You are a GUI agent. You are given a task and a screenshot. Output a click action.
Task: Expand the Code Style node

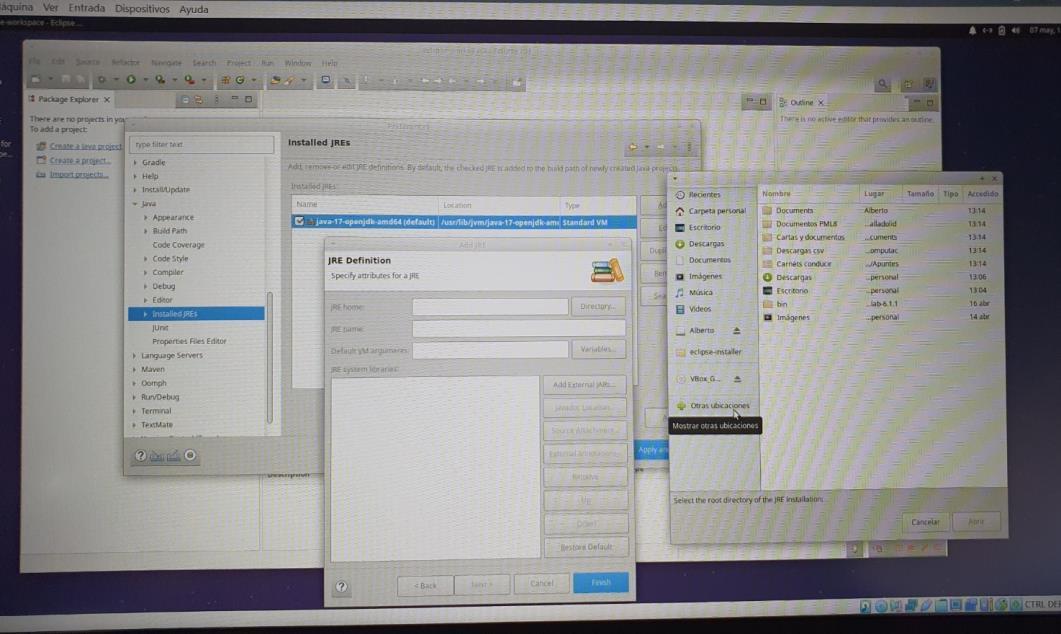pos(145,258)
